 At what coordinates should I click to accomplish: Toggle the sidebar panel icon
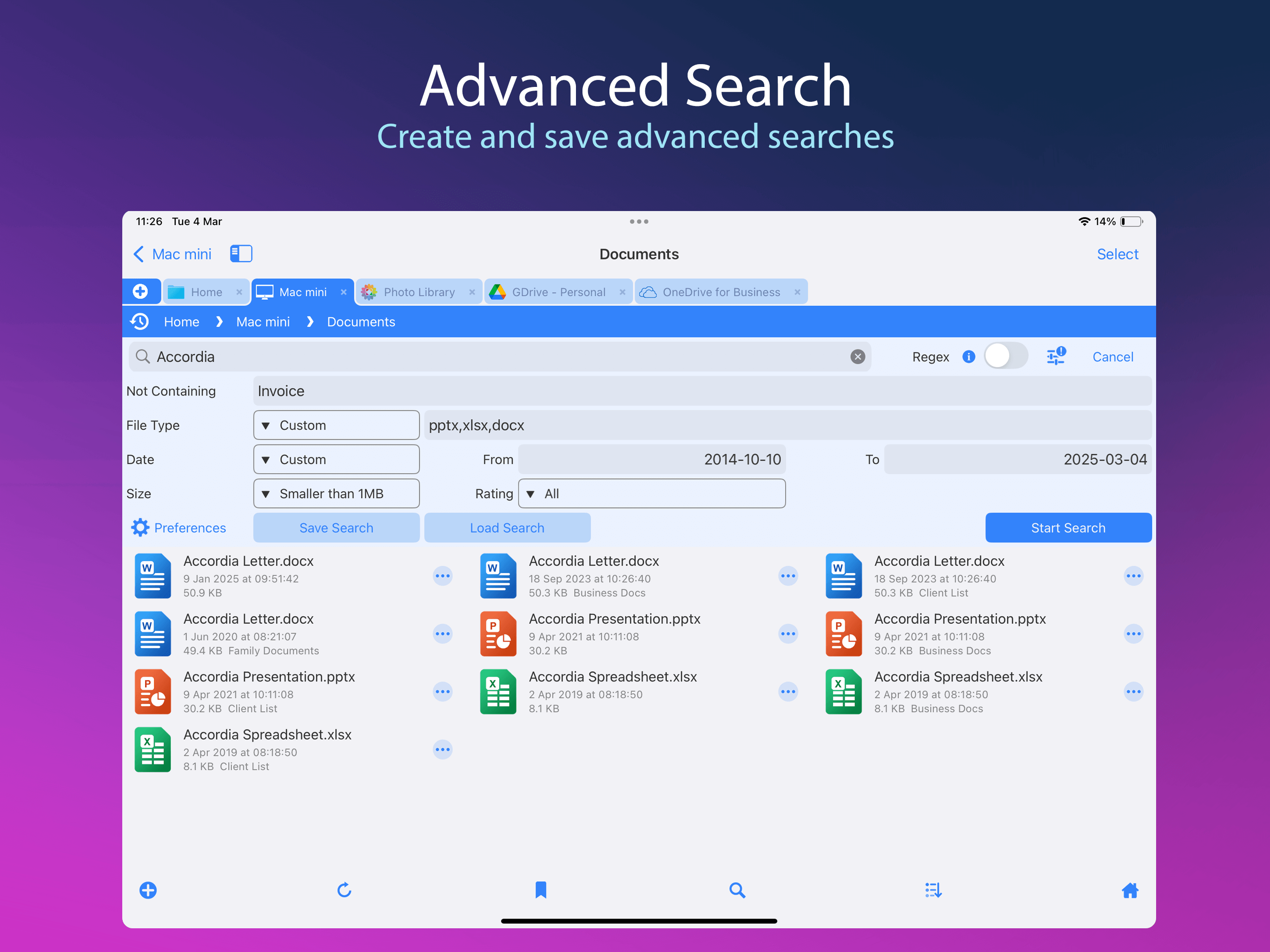coord(241,254)
